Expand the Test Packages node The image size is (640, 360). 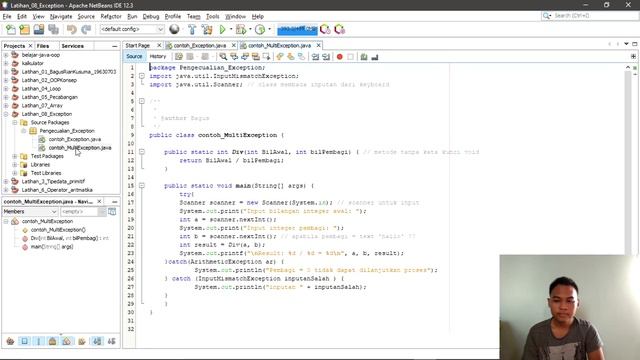(15, 156)
